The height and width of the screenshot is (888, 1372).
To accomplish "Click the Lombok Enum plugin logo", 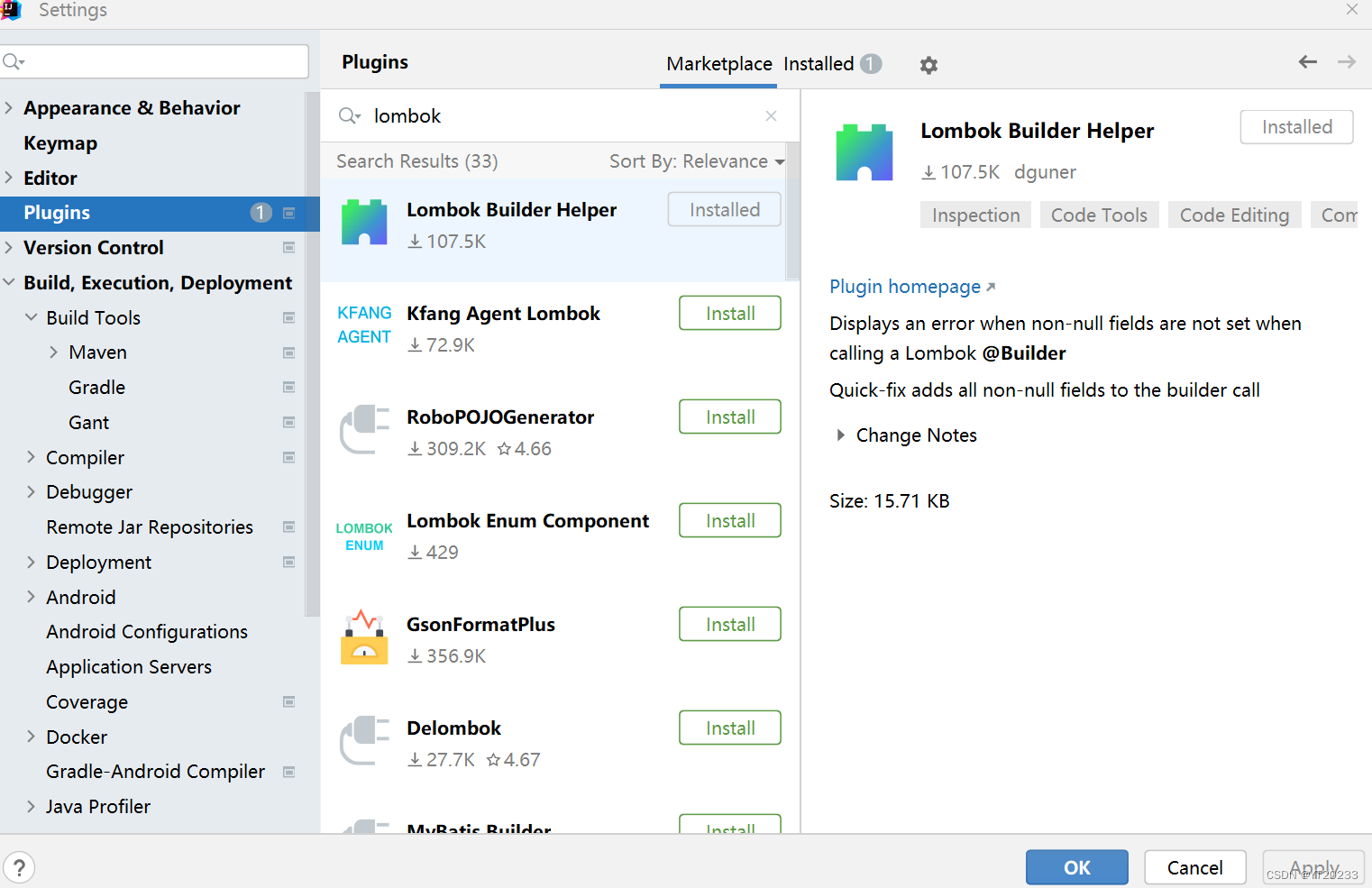I will pyautogui.click(x=364, y=536).
